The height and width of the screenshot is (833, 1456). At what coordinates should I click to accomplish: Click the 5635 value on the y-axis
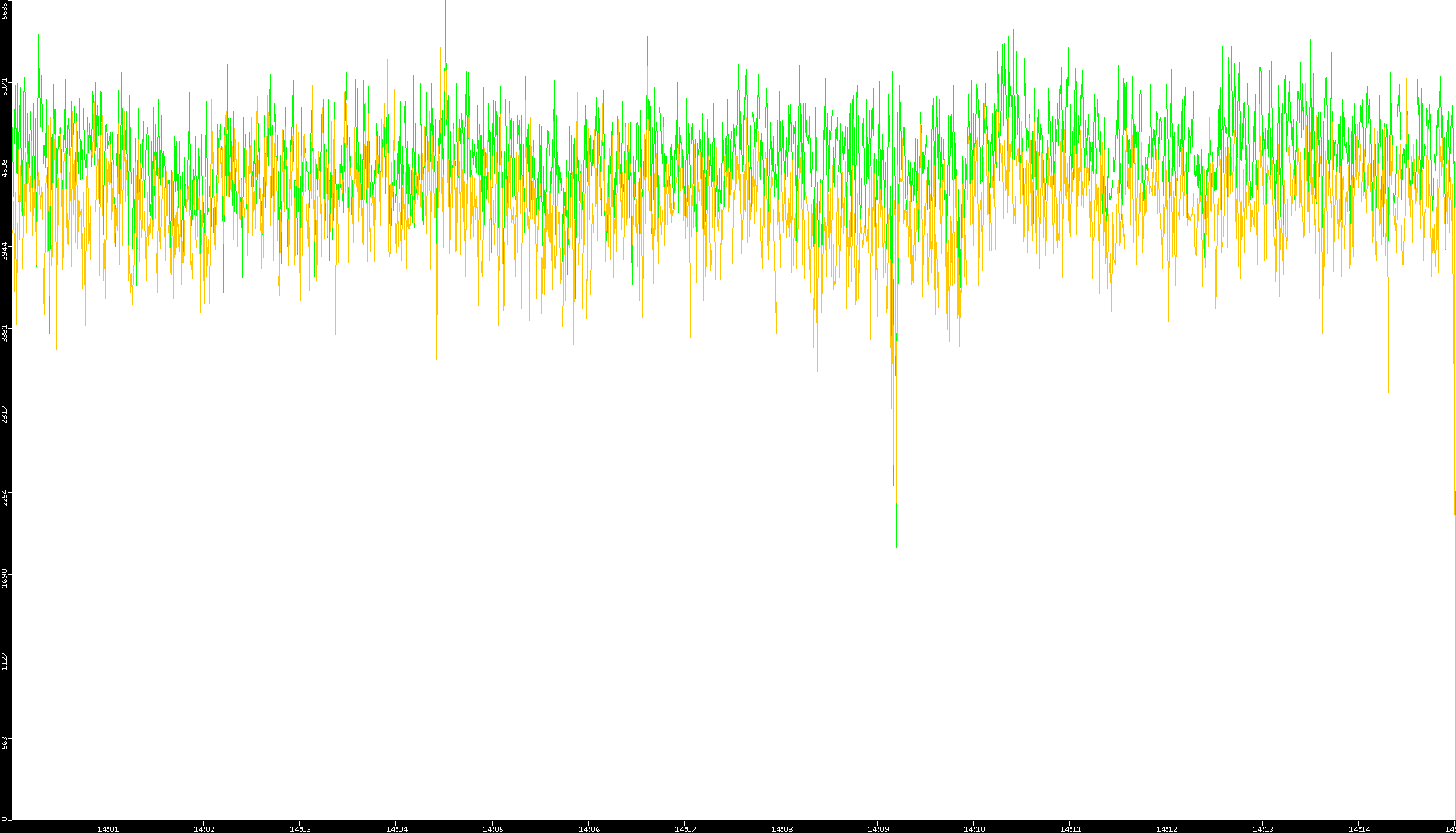(6, 10)
